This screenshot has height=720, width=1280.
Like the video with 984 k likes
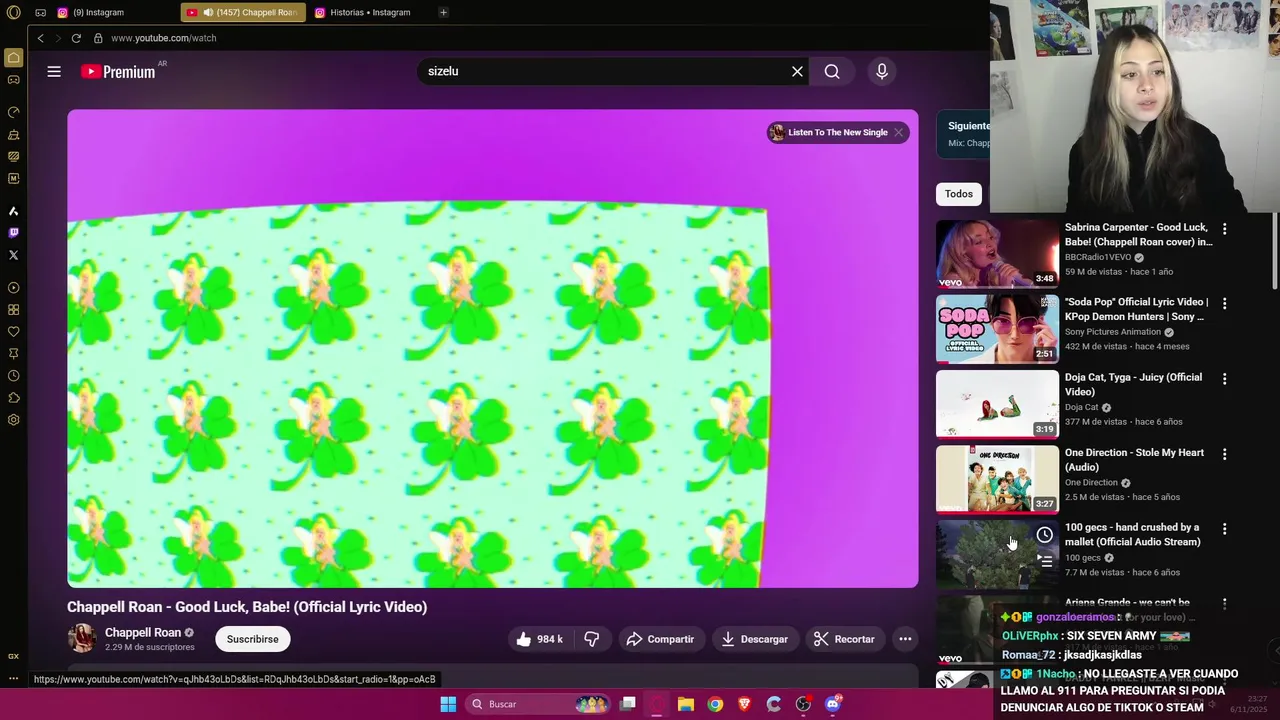click(x=539, y=639)
